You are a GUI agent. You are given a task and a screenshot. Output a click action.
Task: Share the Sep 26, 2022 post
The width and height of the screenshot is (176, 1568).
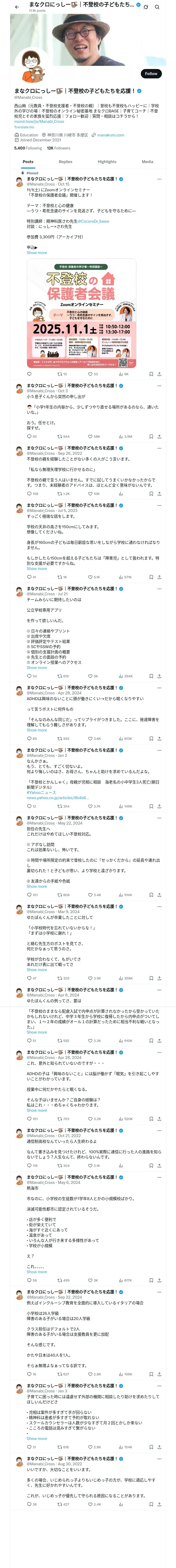click(159, 494)
